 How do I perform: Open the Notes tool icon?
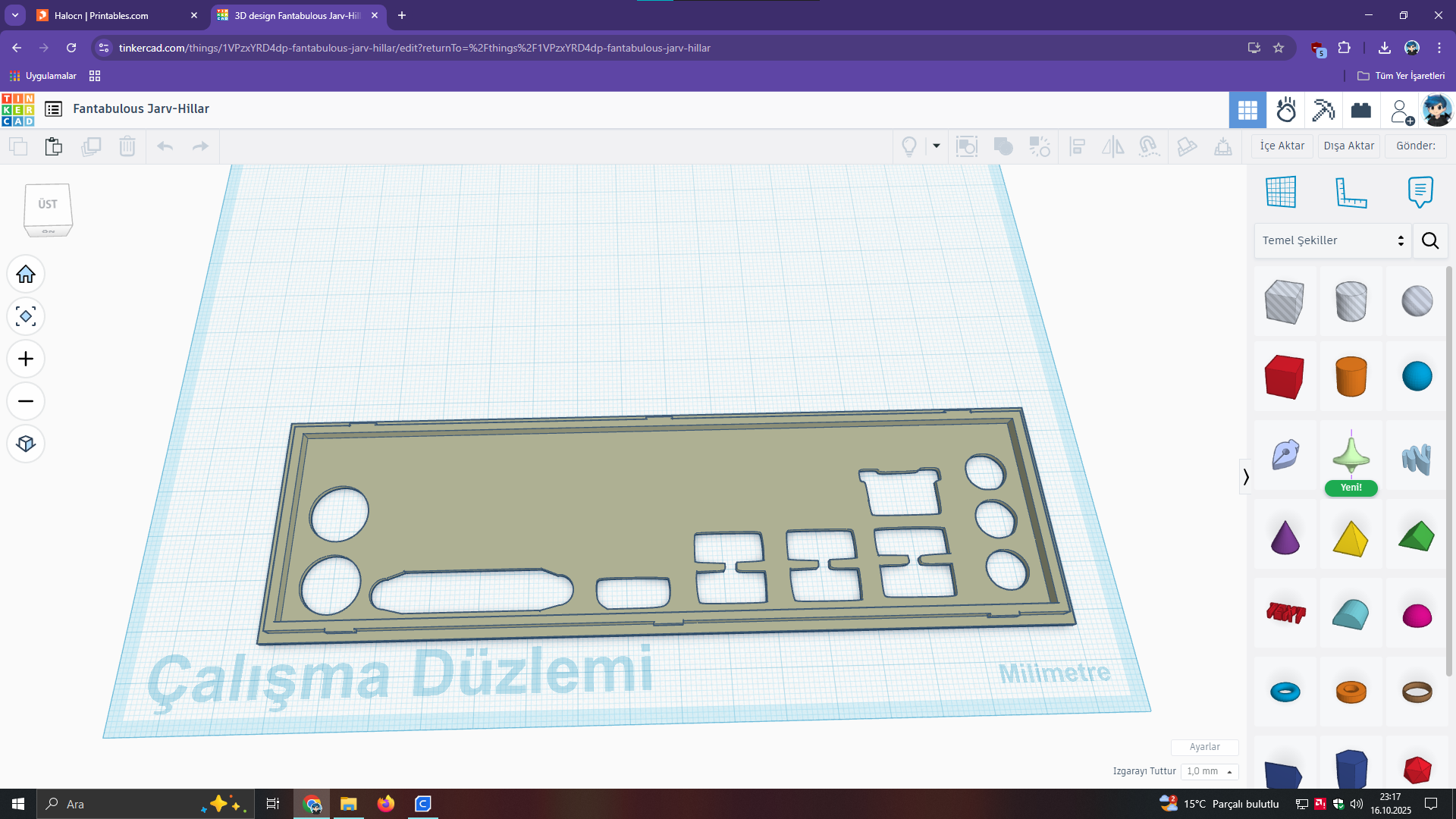coord(1420,192)
